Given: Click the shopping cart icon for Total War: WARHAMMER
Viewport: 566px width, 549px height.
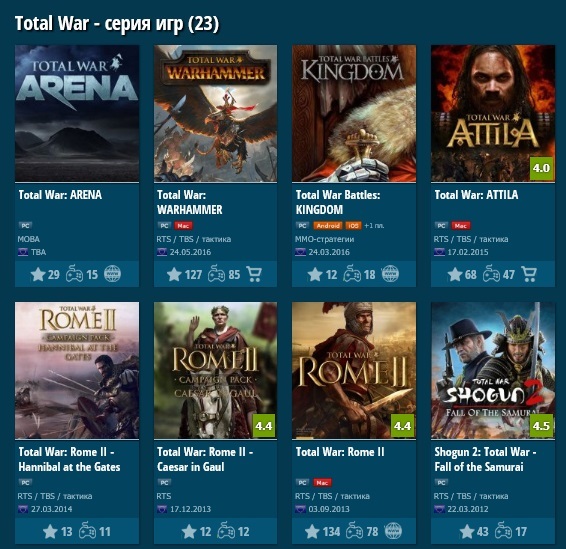Looking at the screenshot, I should point(254,274).
